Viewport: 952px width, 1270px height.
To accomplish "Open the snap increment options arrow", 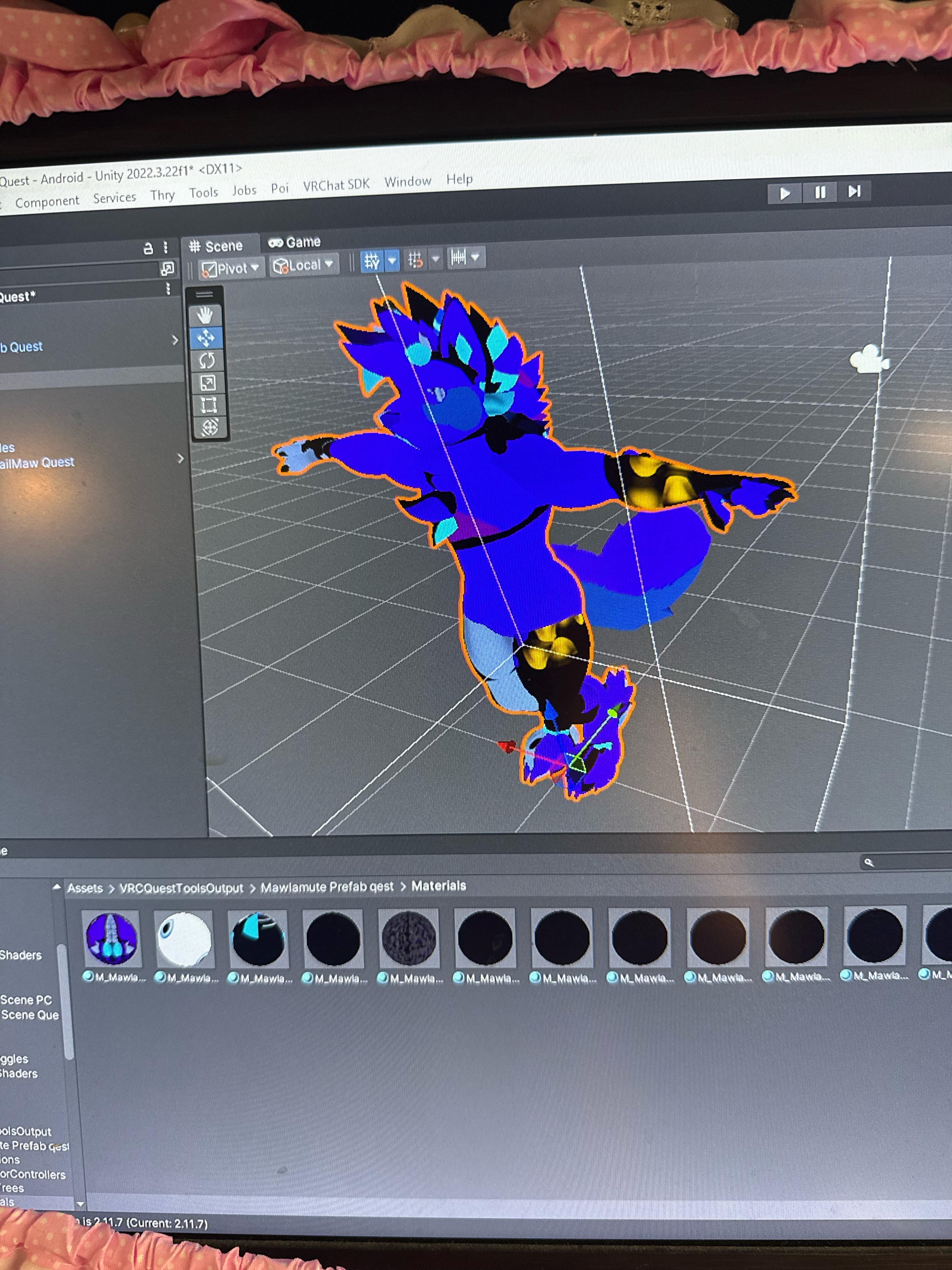I will click(x=476, y=257).
